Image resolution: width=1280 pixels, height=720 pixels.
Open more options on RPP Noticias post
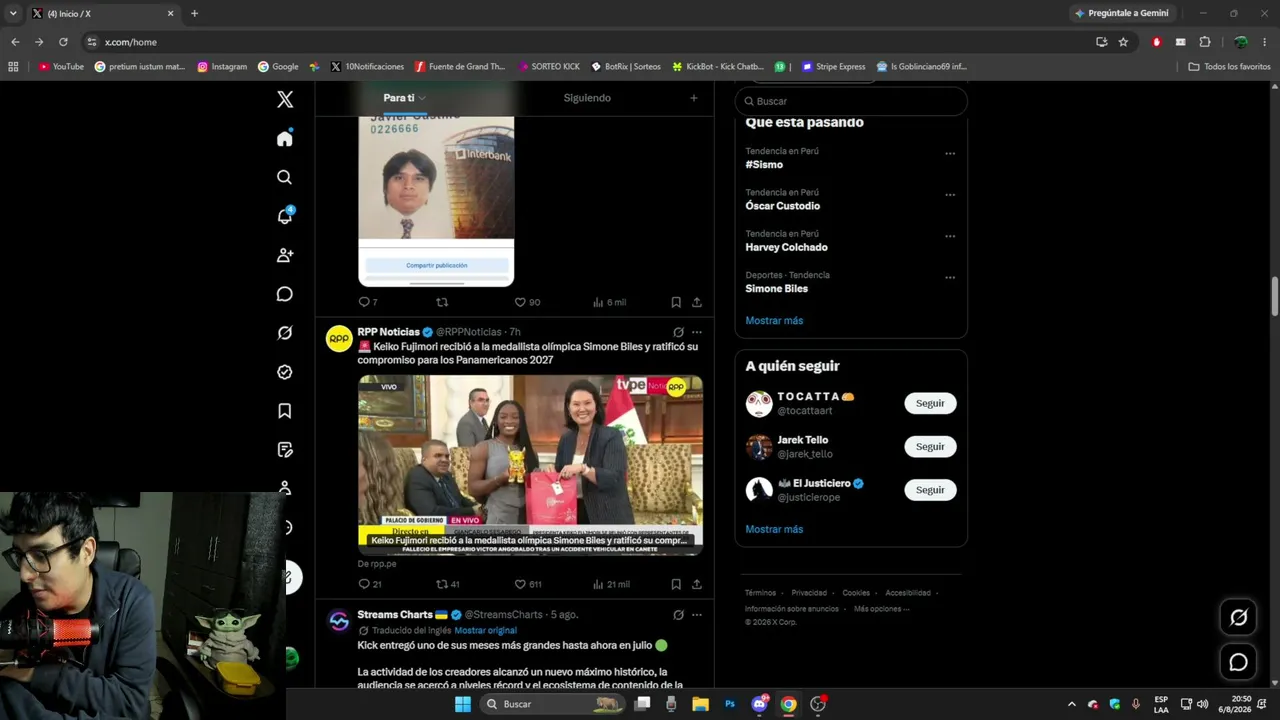pyautogui.click(x=697, y=332)
